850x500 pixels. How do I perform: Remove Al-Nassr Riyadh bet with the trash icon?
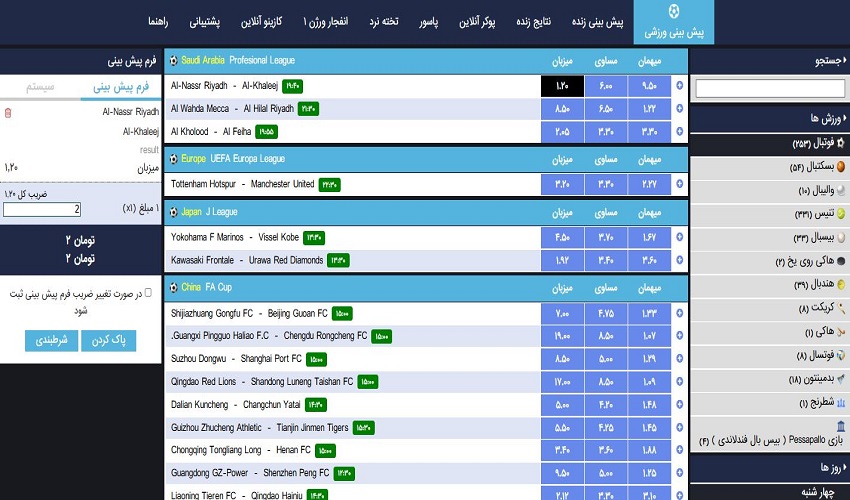[x=8, y=113]
